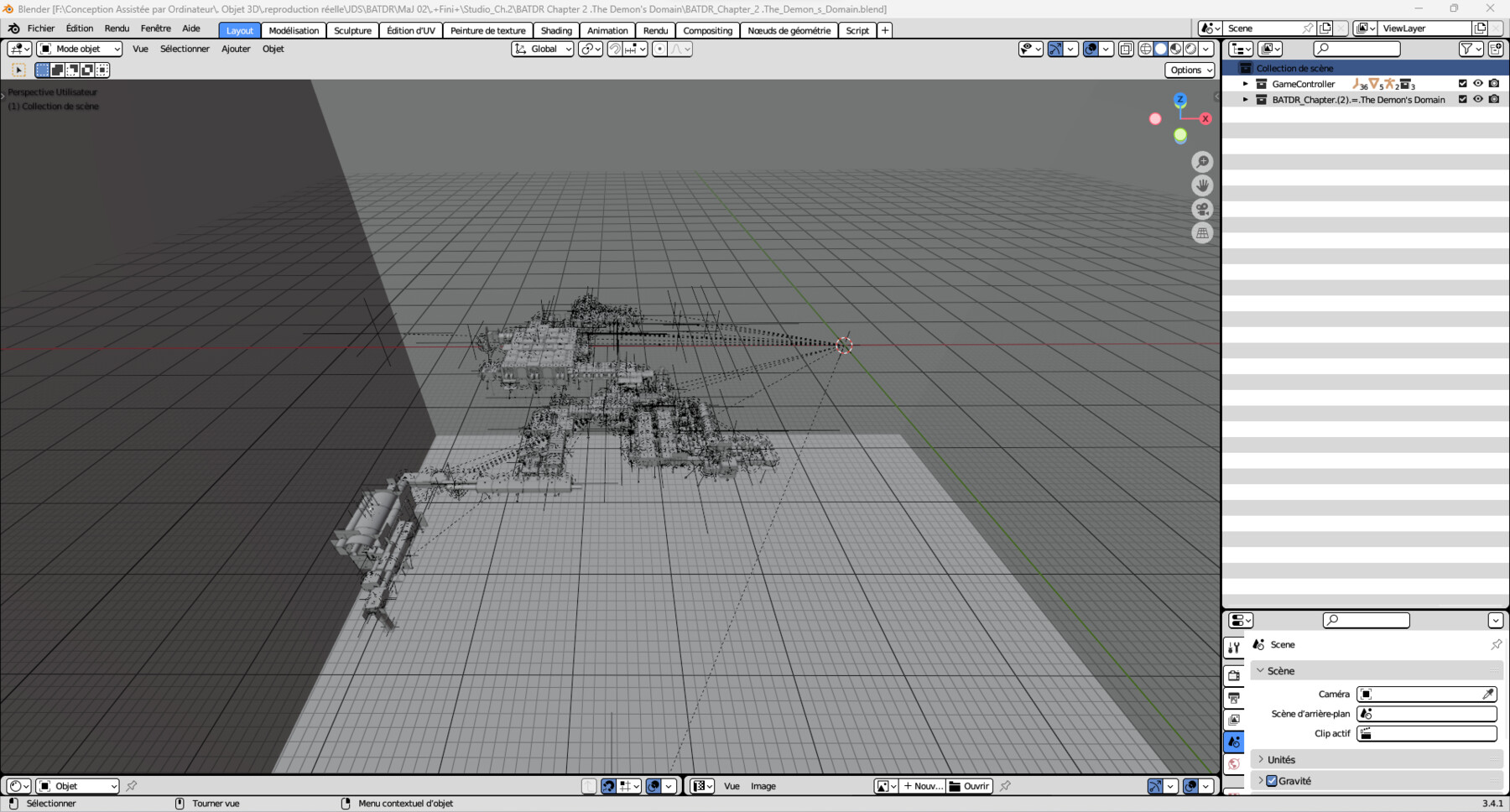Toggle snapping magnet icon
Viewport: 1510px width, 812px height.
click(x=615, y=49)
